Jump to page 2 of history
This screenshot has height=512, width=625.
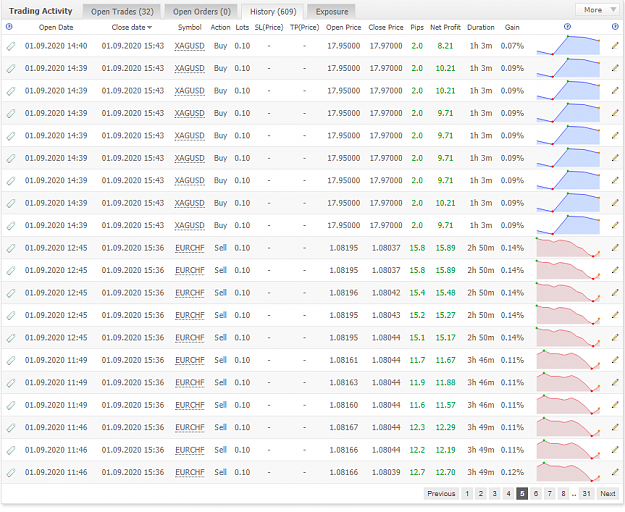pyautogui.click(x=481, y=493)
